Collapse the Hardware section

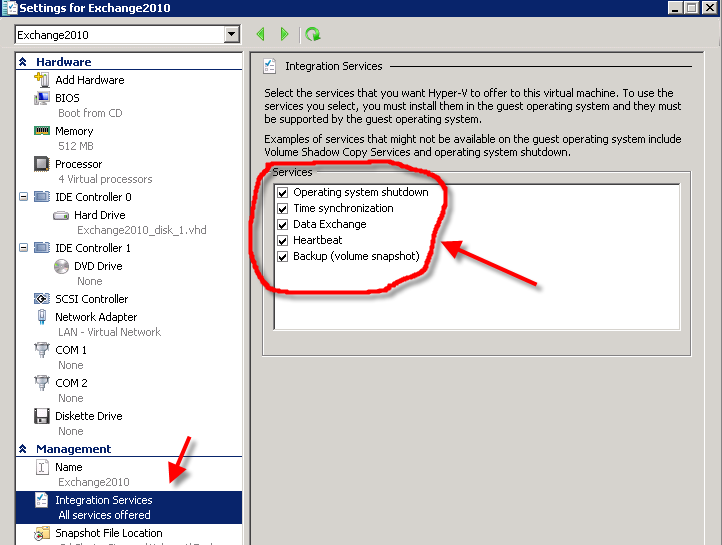click(23, 62)
